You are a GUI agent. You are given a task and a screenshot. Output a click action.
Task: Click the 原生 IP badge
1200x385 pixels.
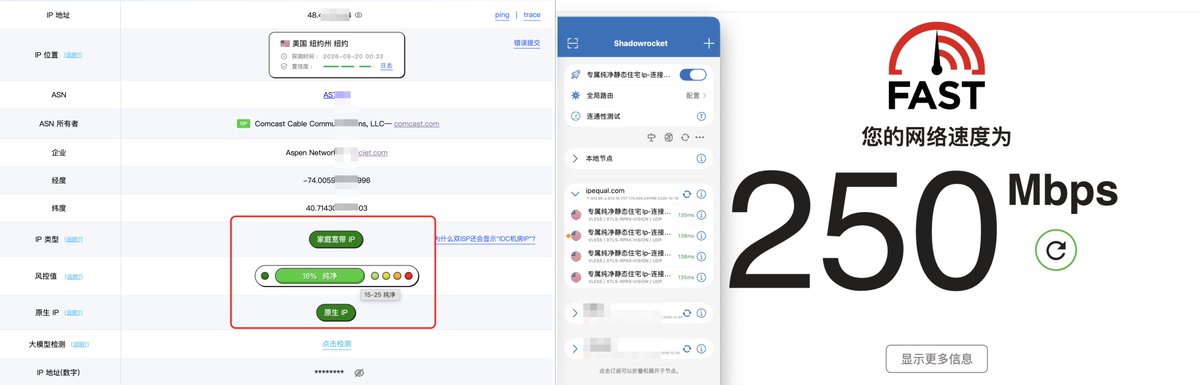click(336, 313)
